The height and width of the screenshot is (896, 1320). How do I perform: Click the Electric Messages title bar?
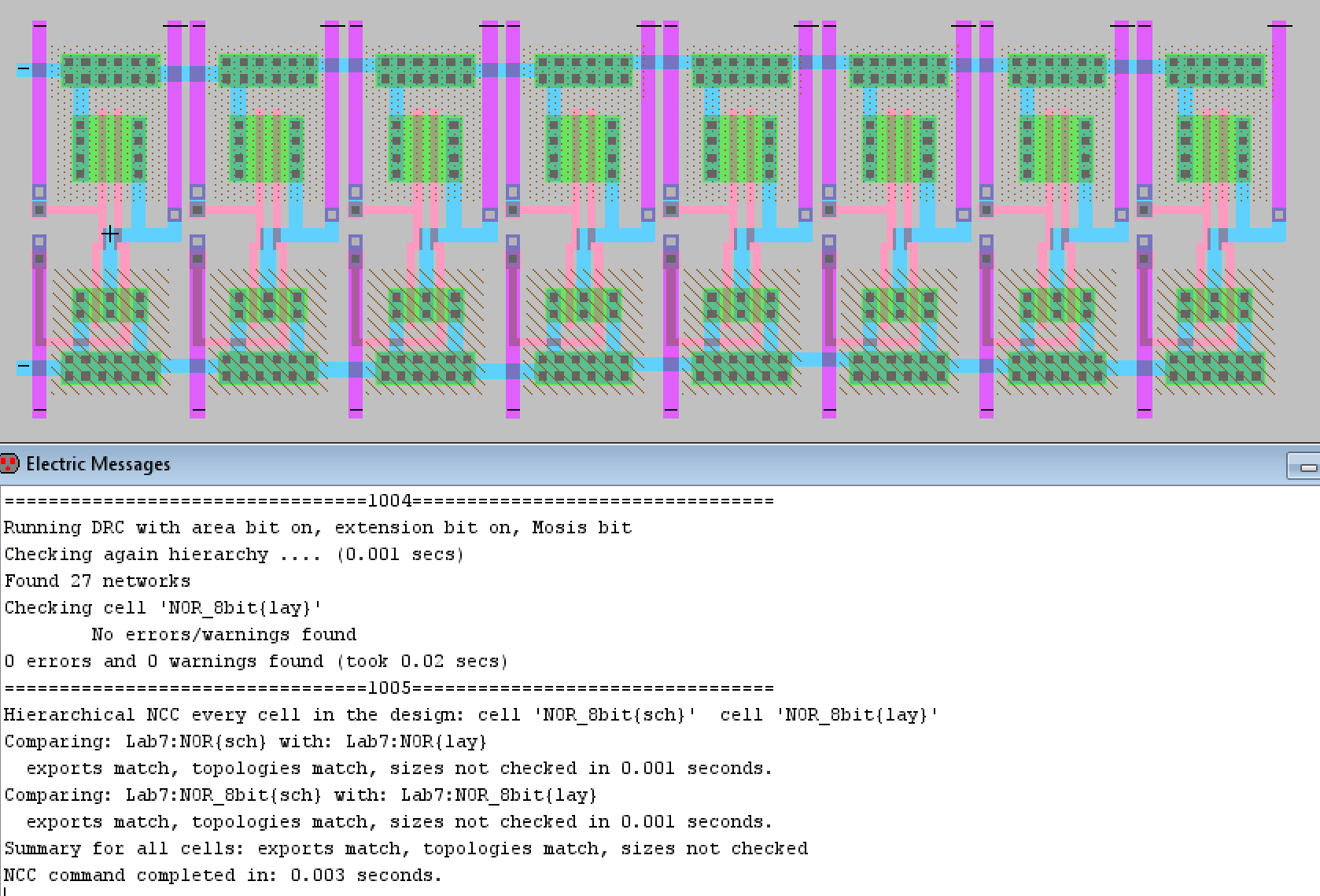click(x=629, y=464)
